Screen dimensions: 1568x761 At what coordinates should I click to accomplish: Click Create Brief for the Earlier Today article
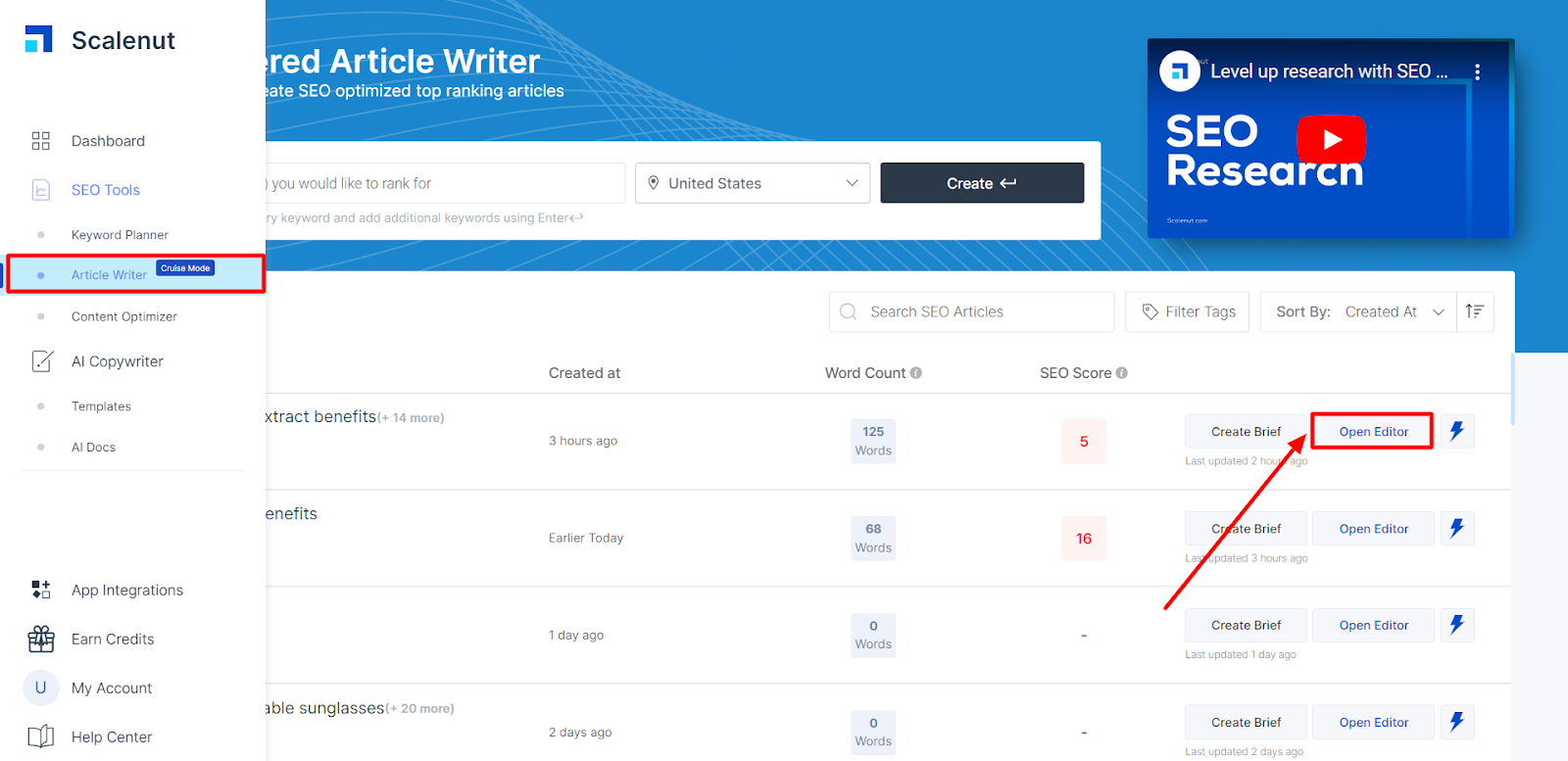(1246, 529)
